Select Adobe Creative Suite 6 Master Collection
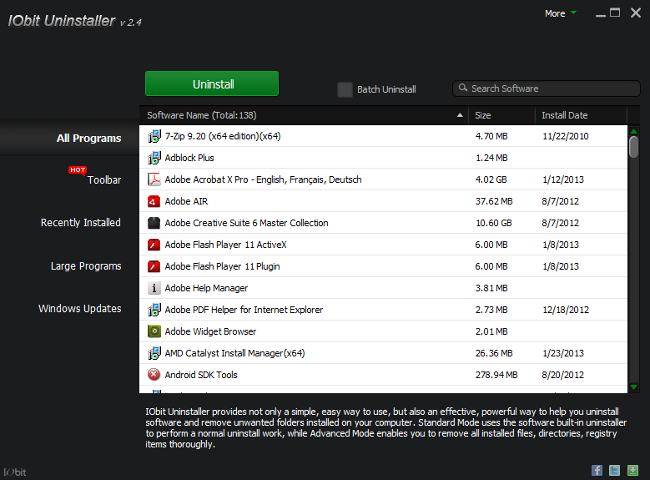This screenshot has height=480, width=650. (x=383, y=223)
